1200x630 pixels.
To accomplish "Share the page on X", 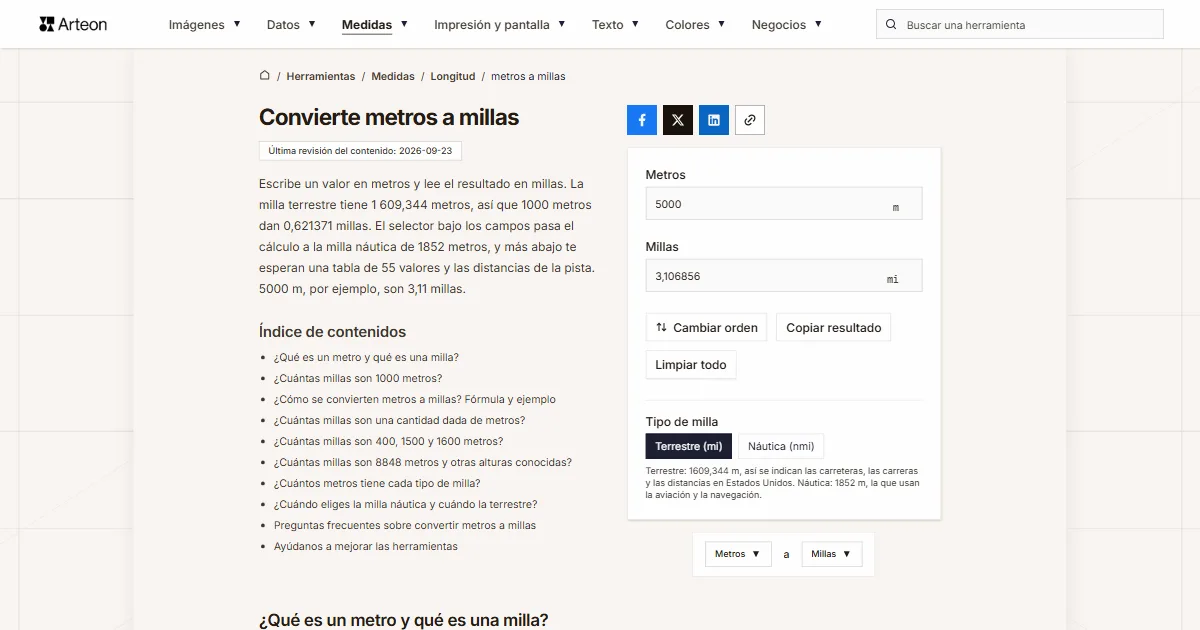I will 678,120.
